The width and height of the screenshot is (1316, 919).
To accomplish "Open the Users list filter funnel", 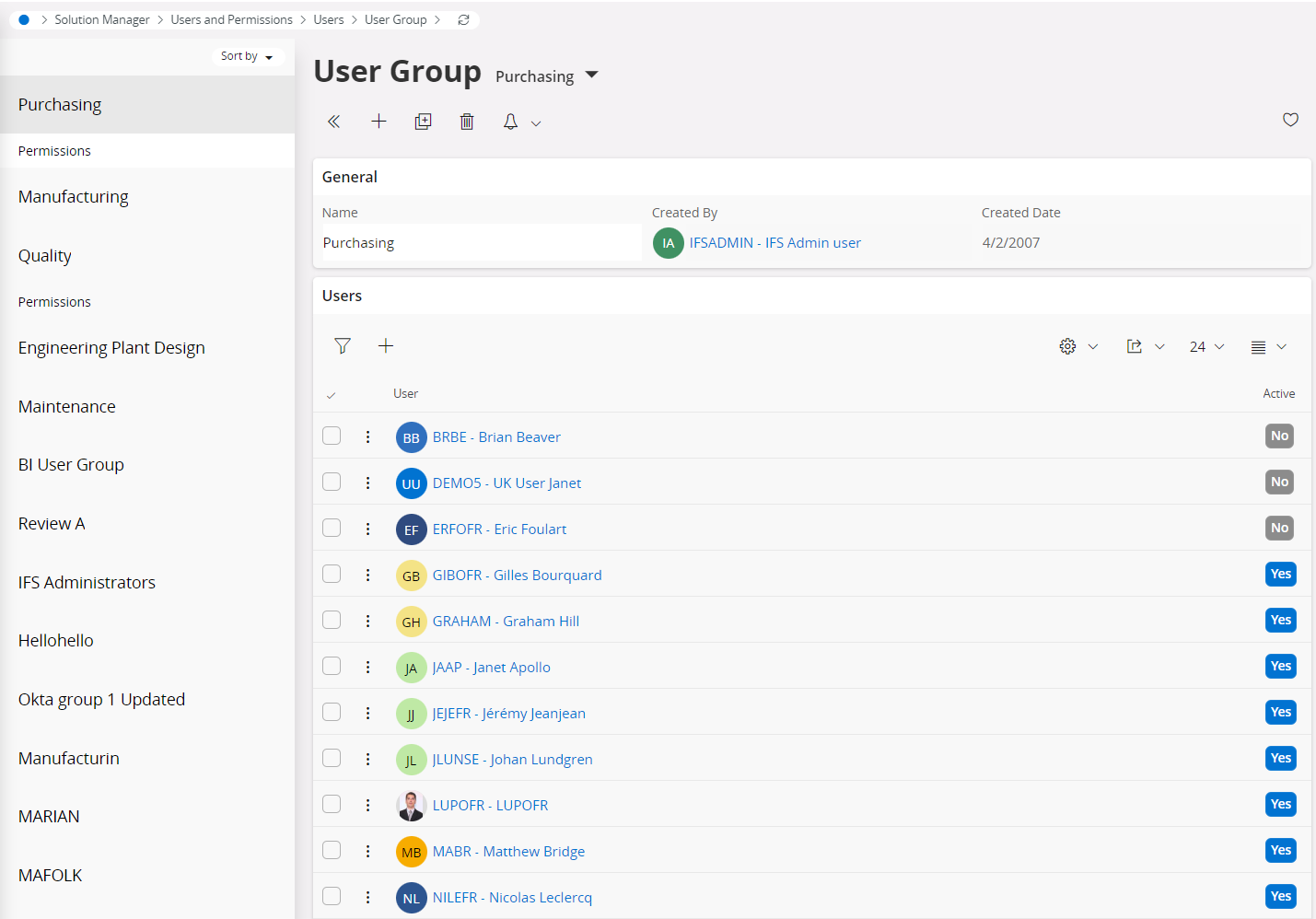I will click(x=343, y=346).
